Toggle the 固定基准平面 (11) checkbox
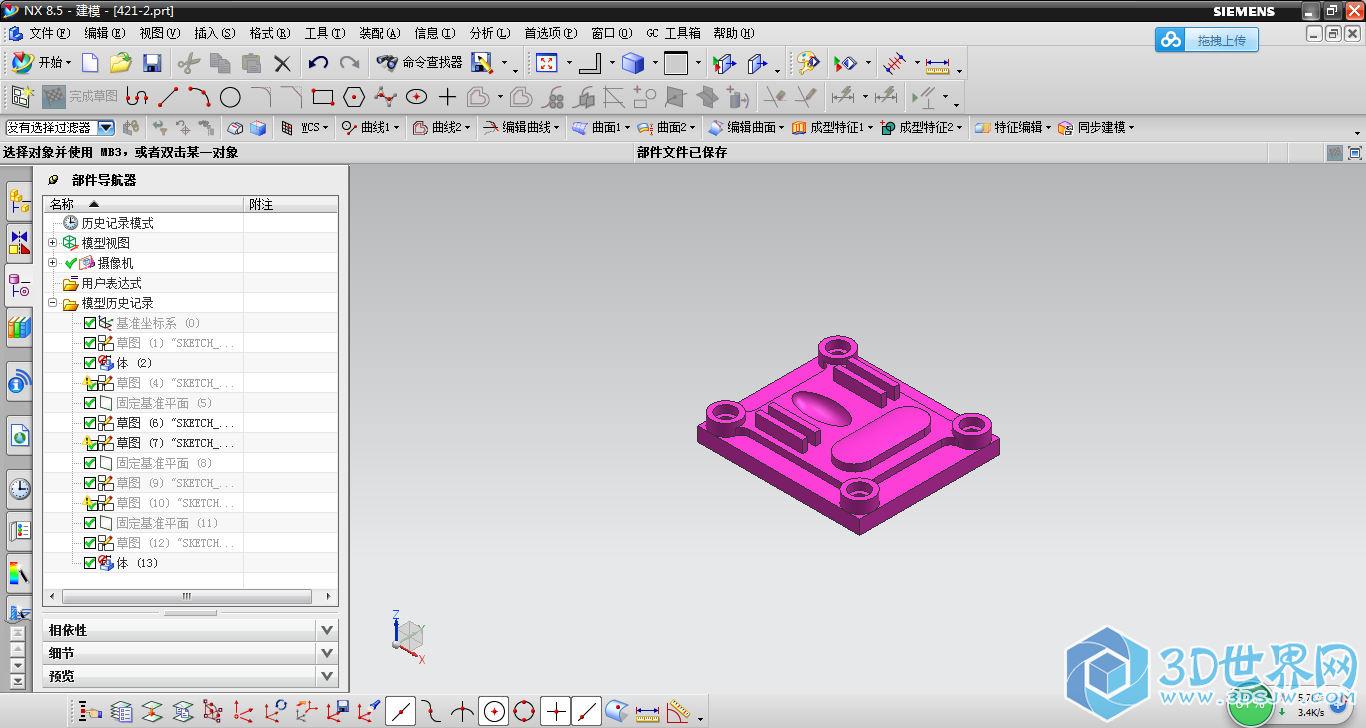Screen dimensions: 1366x728 (x=90, y=523)
